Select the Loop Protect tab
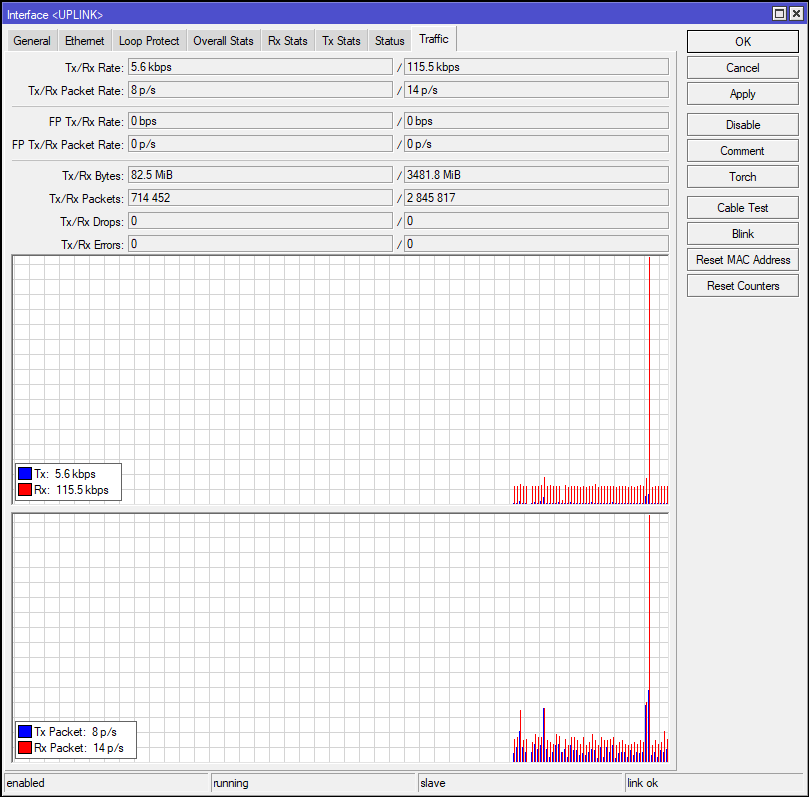The height and width of the screenshot is (797, 809). tap(149, 41)
